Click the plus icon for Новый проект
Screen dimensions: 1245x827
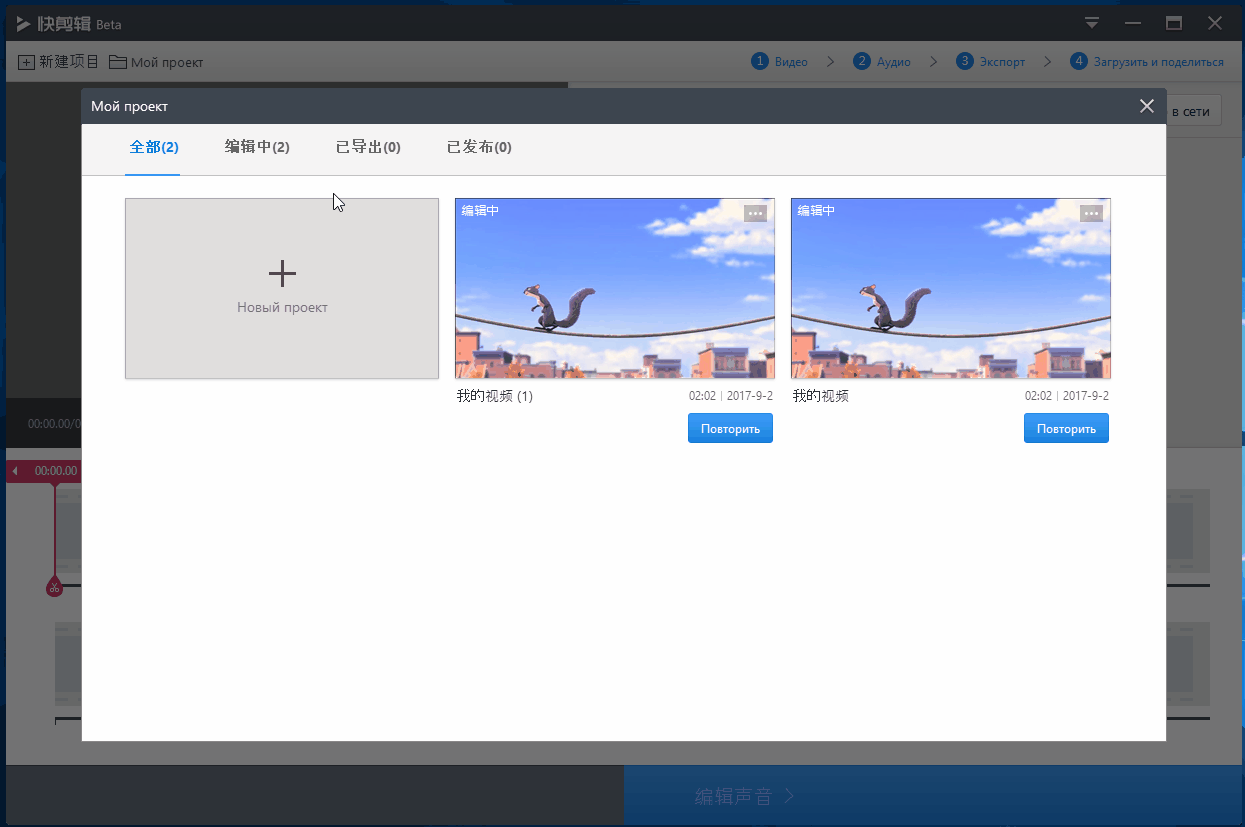(x=282, y=273)
